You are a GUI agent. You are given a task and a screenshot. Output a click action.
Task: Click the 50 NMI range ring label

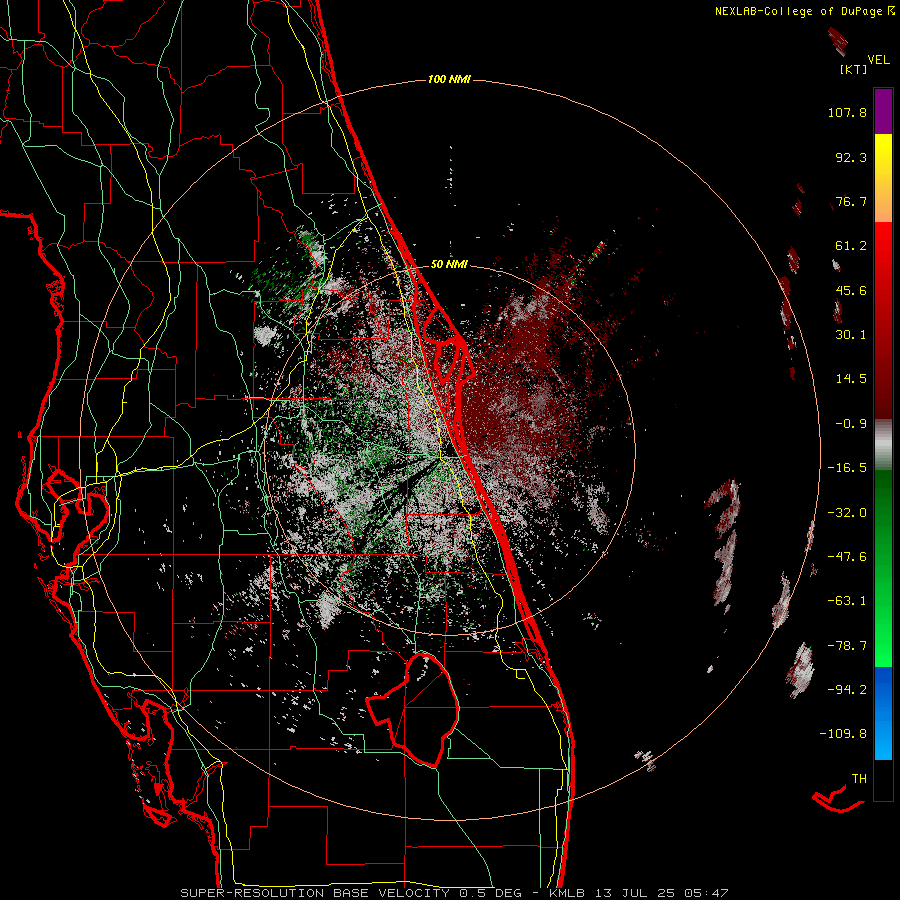[x=449, y=265]
